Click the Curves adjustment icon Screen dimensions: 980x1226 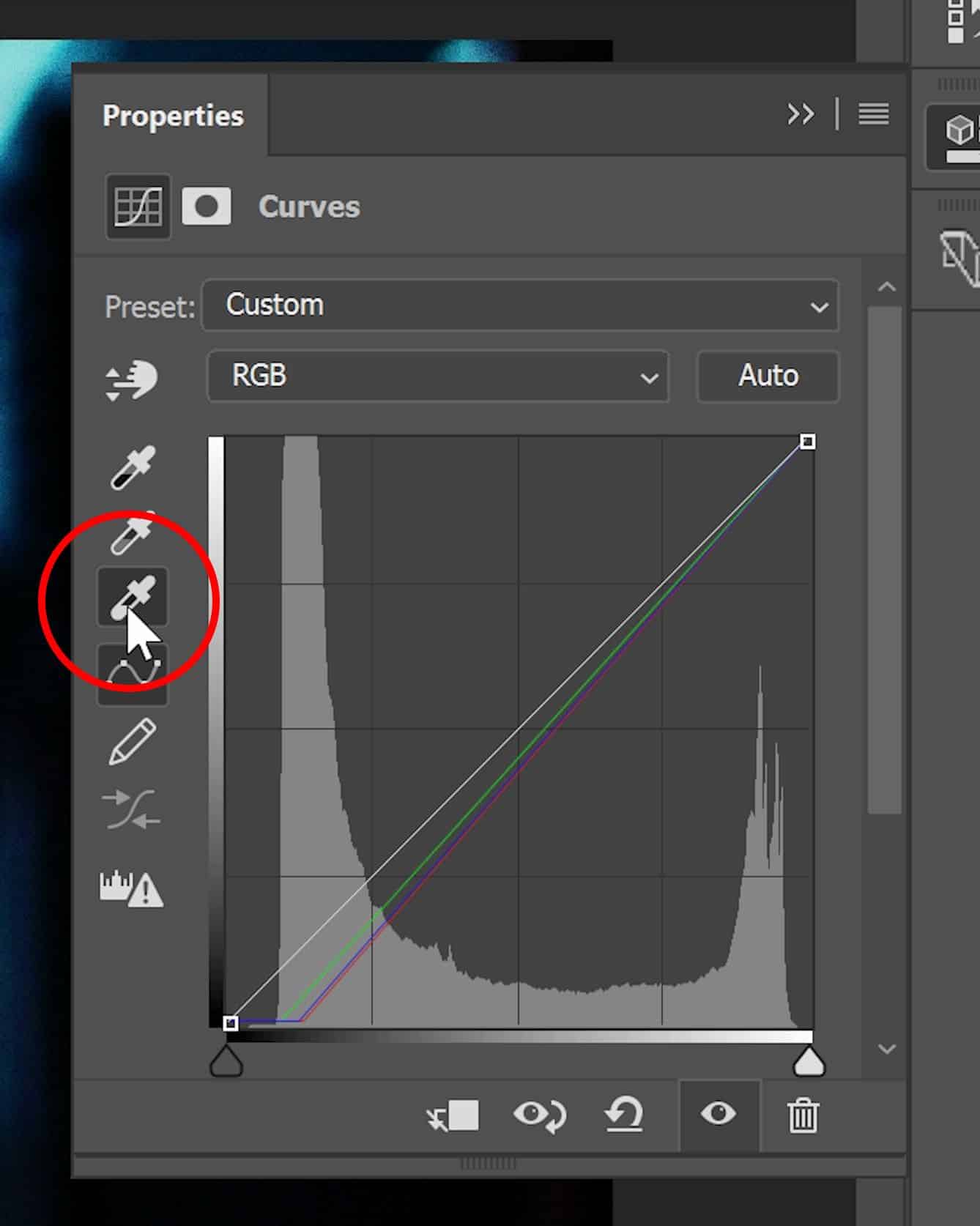click(138, 207)
